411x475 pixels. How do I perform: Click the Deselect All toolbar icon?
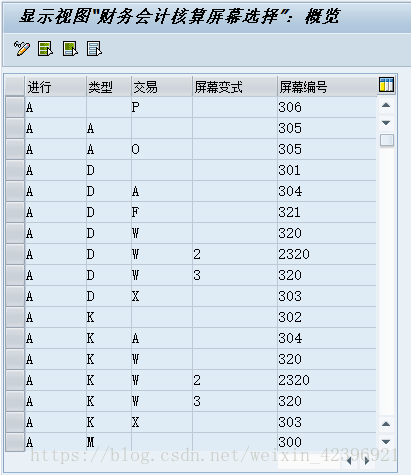pos(94,49)
